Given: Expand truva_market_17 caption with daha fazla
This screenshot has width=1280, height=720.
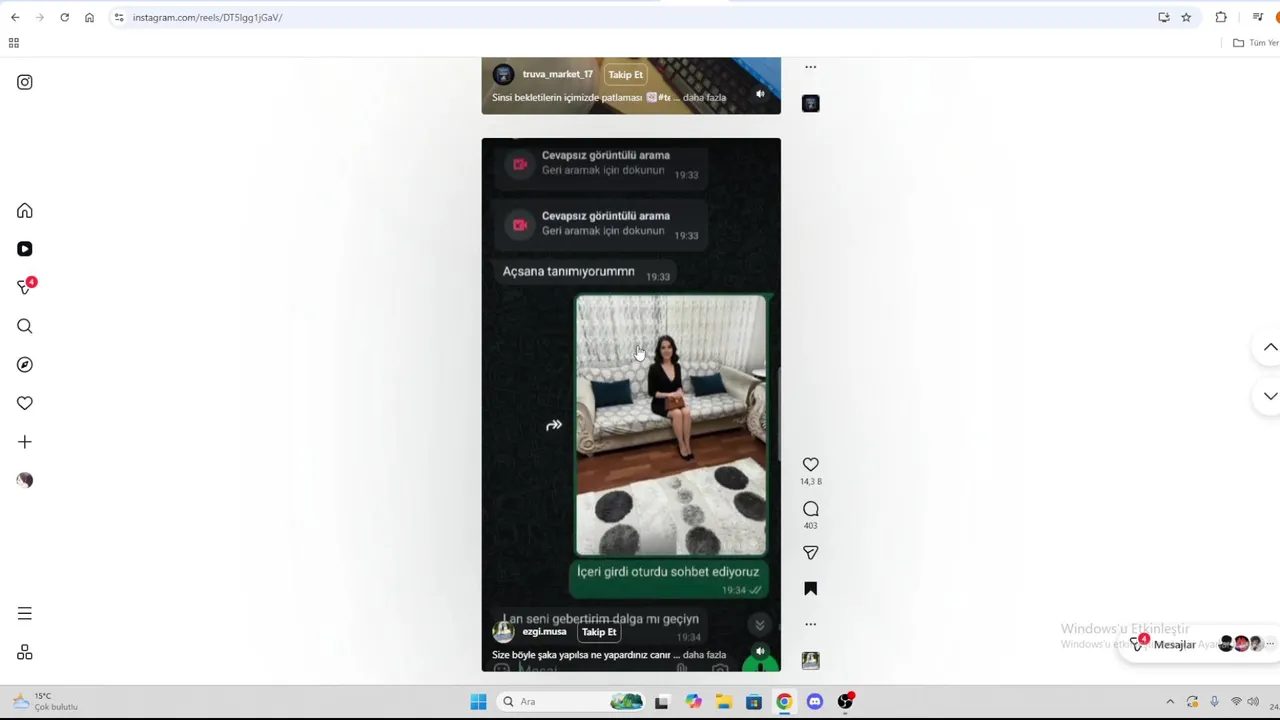Looking at the screenshot, I should coord(704,98).
